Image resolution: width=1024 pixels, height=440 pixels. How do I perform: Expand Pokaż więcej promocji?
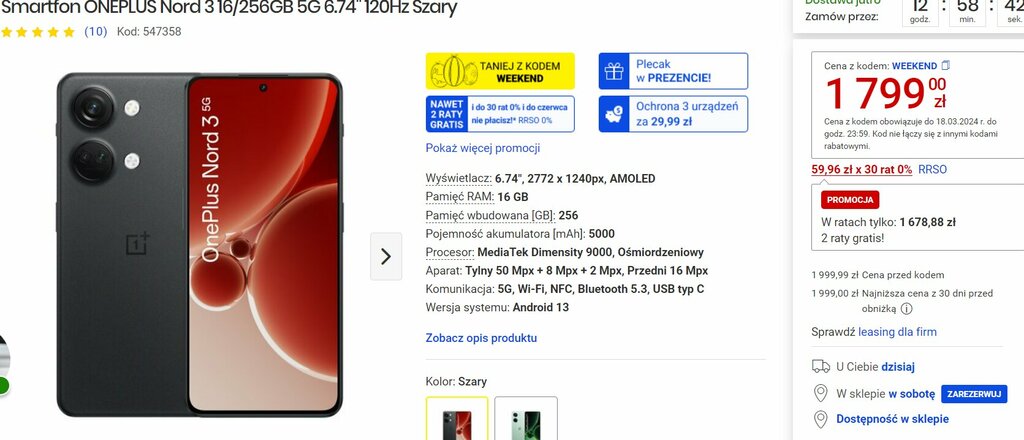[483, 148]
